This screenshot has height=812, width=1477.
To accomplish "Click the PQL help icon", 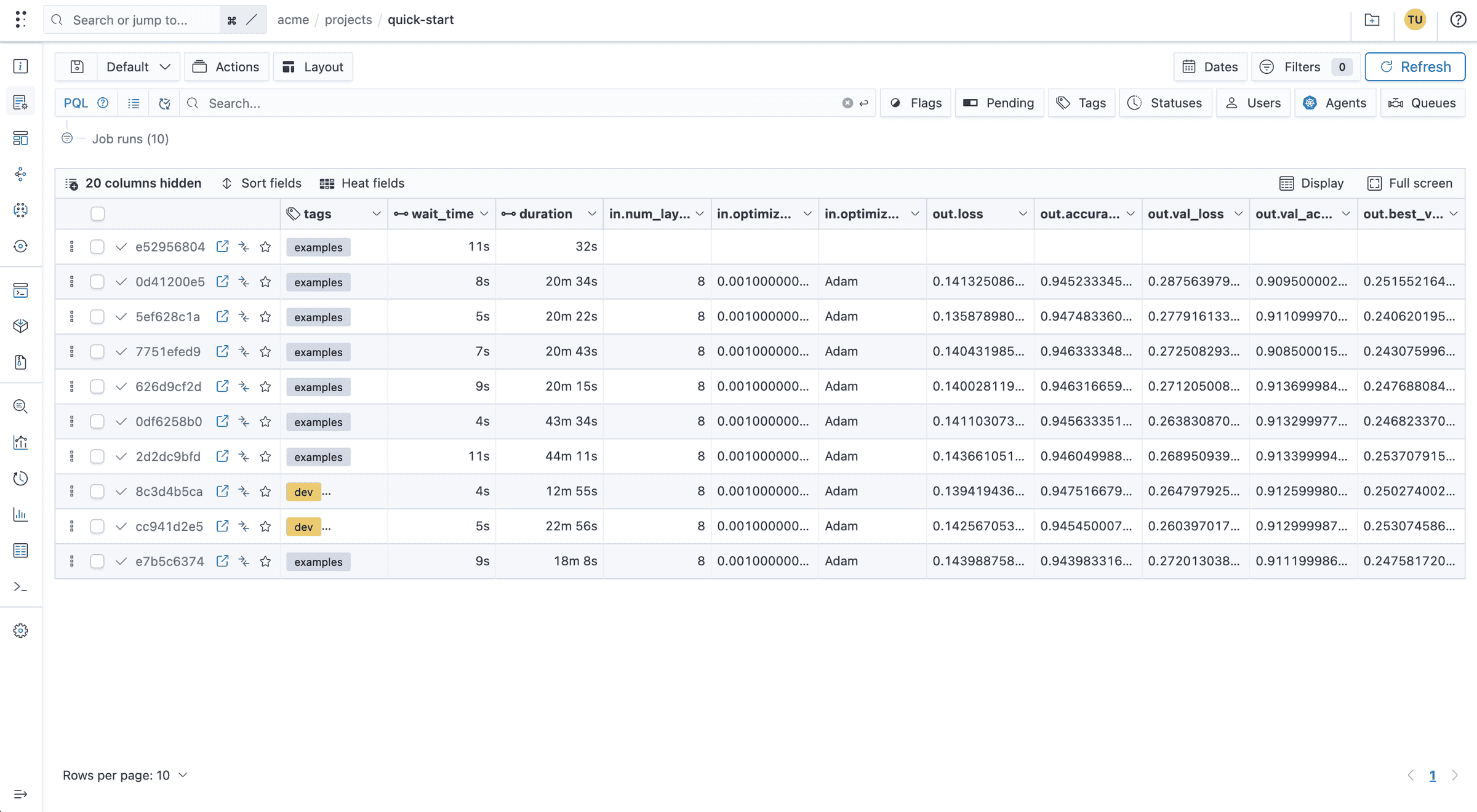I will pyautogui.click(x=103, y=103).
